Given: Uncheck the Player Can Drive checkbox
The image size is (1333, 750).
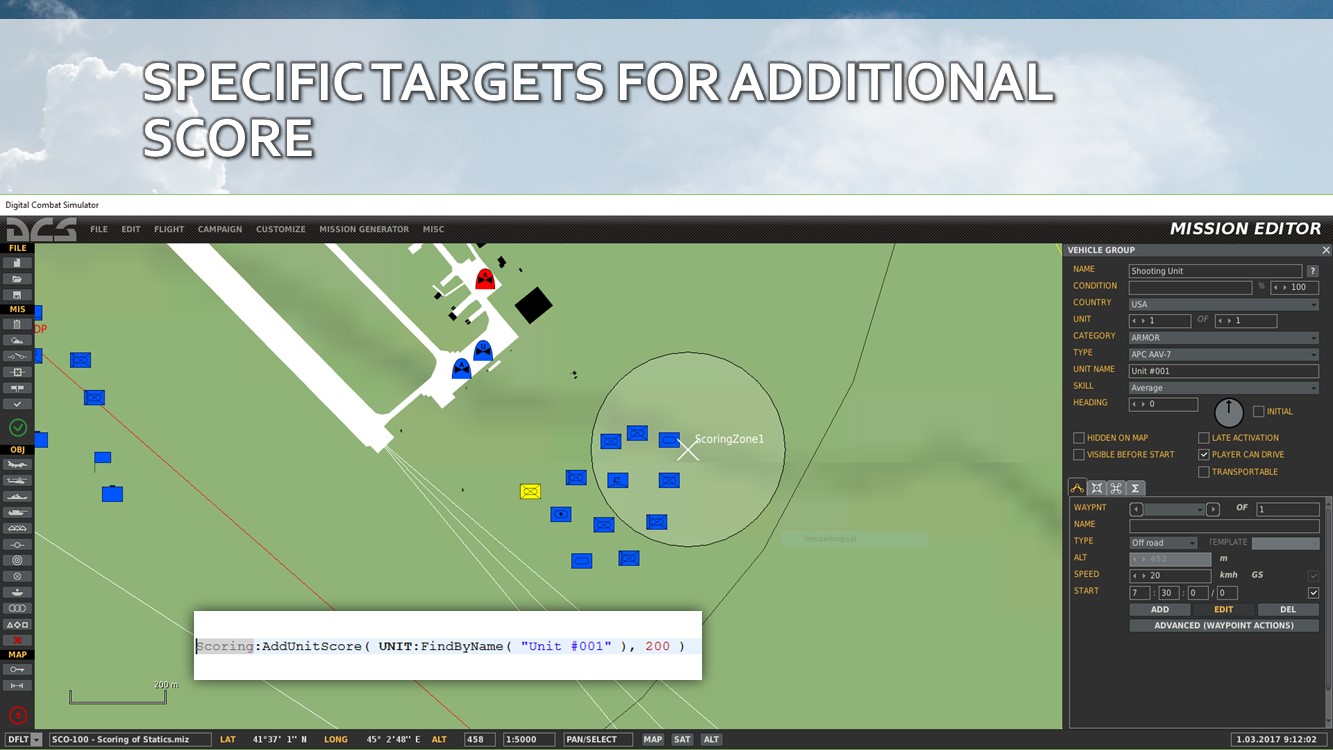Looking at the screenshot, I should click(x=1204, y=455).
